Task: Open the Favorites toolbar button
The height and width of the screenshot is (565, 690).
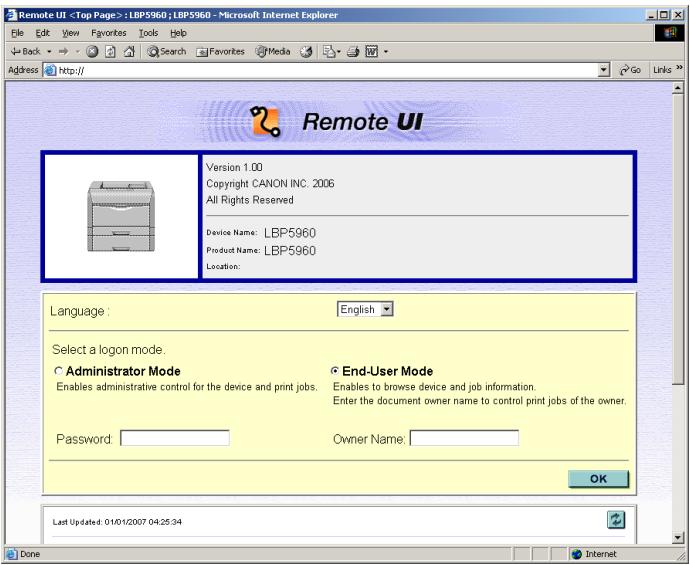Action: tap(220, 51)
